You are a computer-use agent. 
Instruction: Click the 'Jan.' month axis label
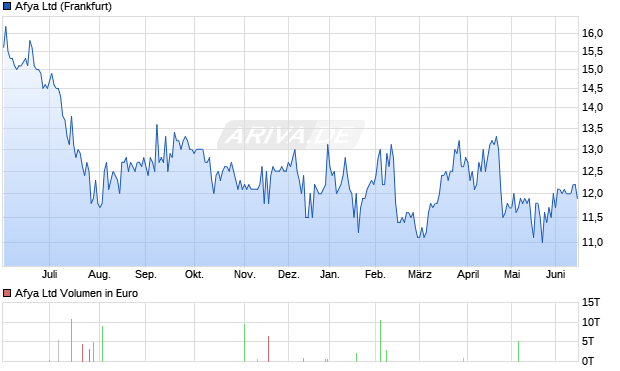coord(329,274)
